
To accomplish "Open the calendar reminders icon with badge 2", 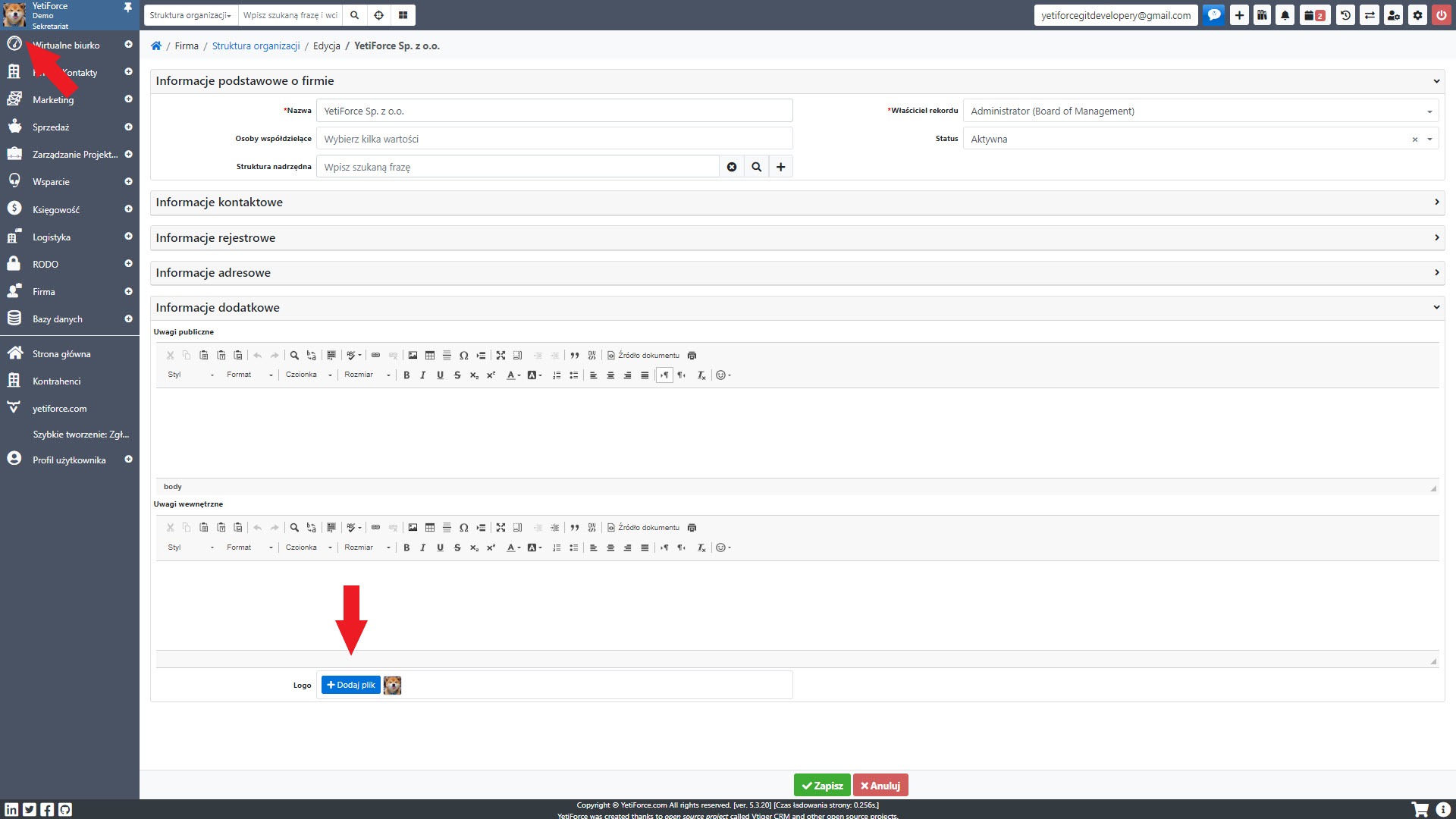I will [1315, 15].
